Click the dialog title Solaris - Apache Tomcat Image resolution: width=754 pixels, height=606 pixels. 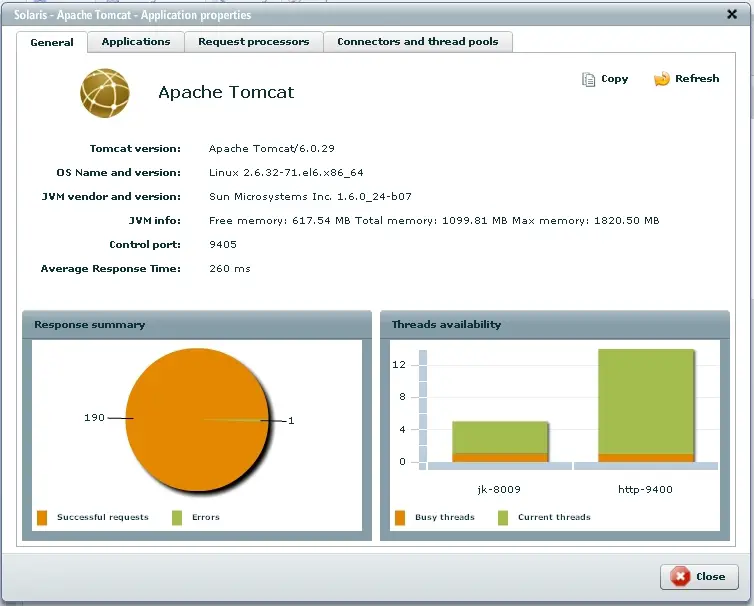(132, 15)
